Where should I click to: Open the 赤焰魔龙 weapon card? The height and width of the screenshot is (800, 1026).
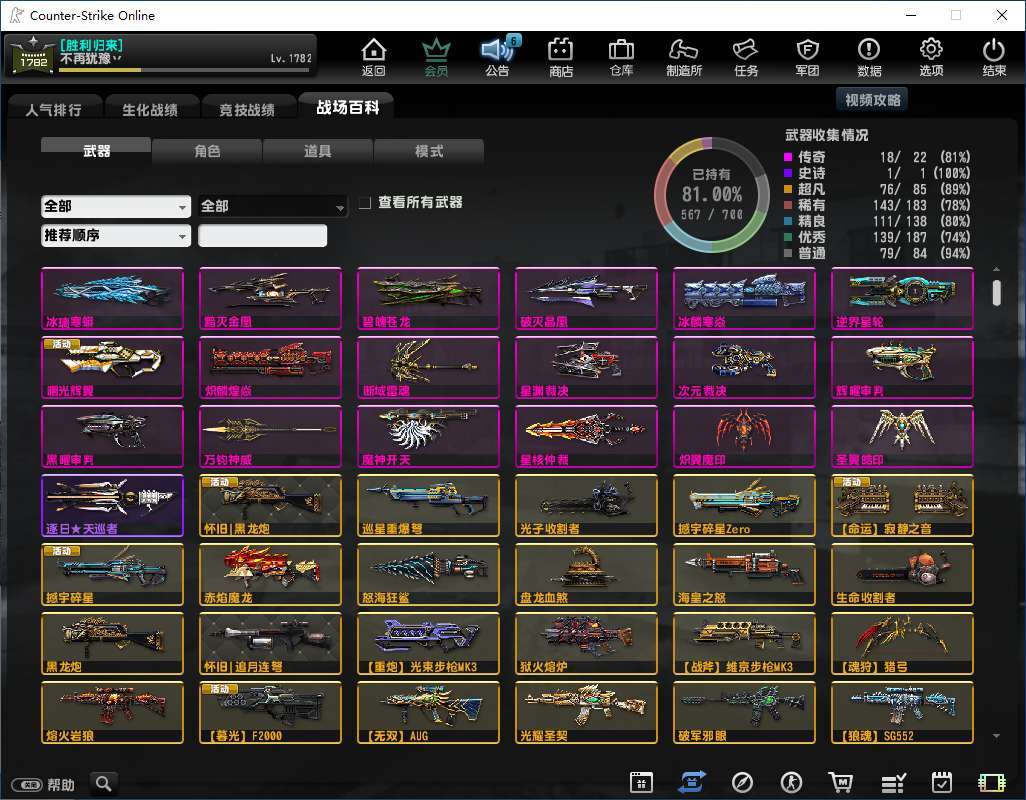click(x=270, y=574)
